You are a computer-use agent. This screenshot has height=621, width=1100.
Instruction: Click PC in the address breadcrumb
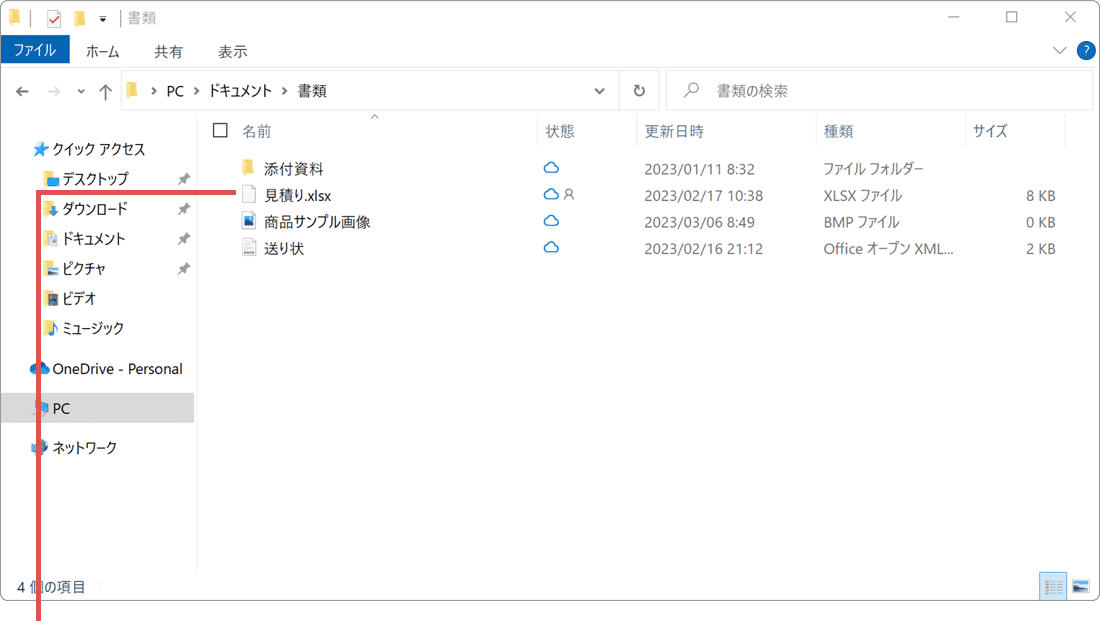point(175,91)
